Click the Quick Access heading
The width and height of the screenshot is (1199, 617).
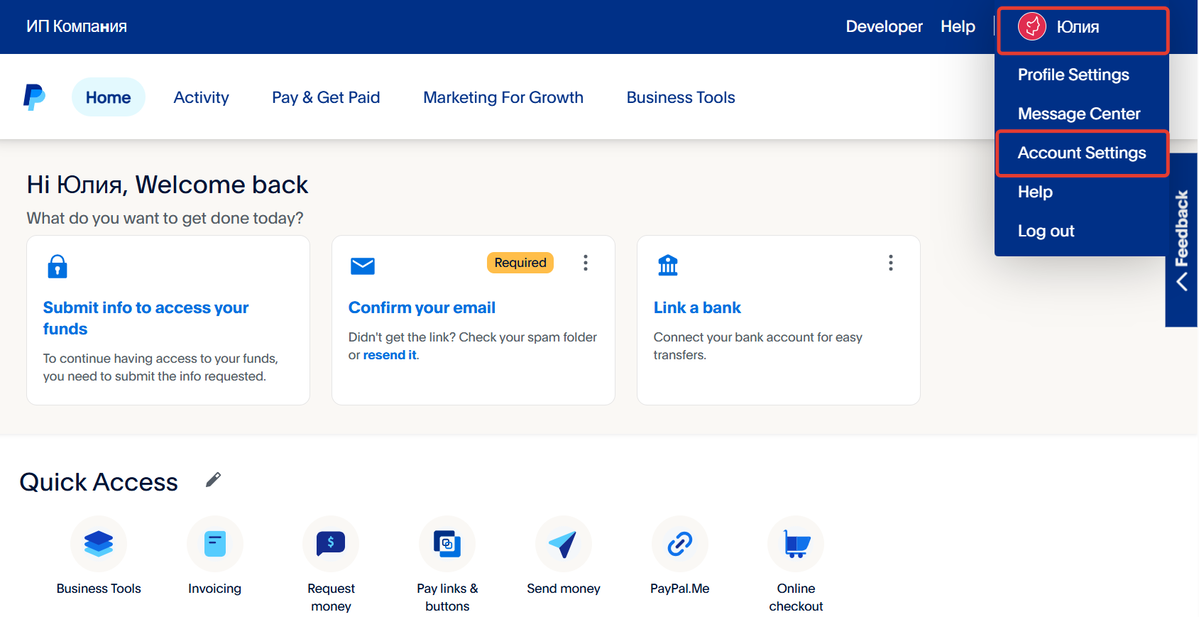point(99,482)
